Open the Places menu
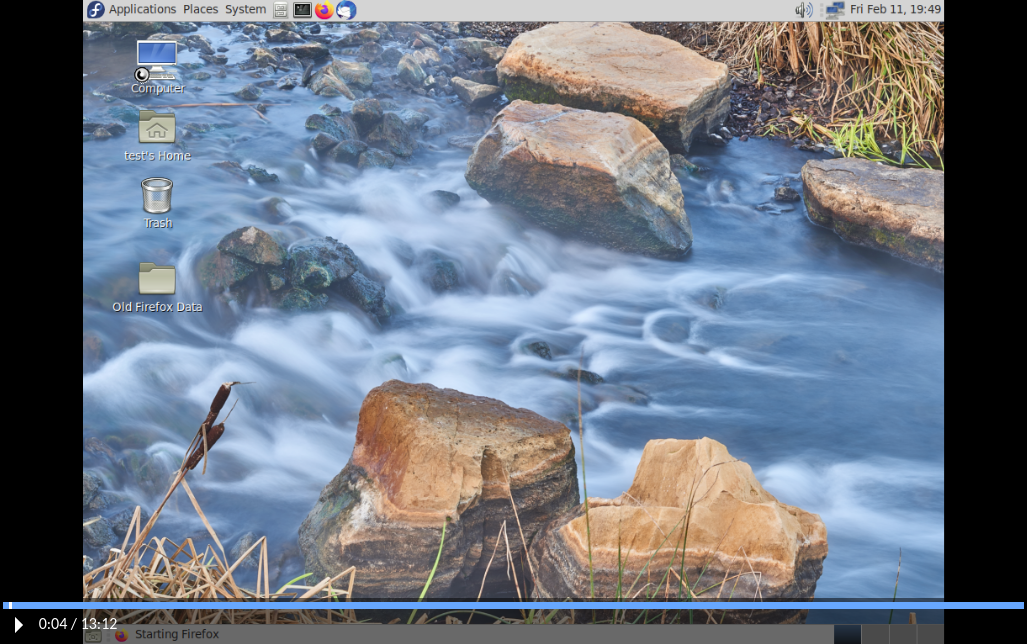Image resolution: width=1027 pixels, height=644 pixels. click(200, 10)
